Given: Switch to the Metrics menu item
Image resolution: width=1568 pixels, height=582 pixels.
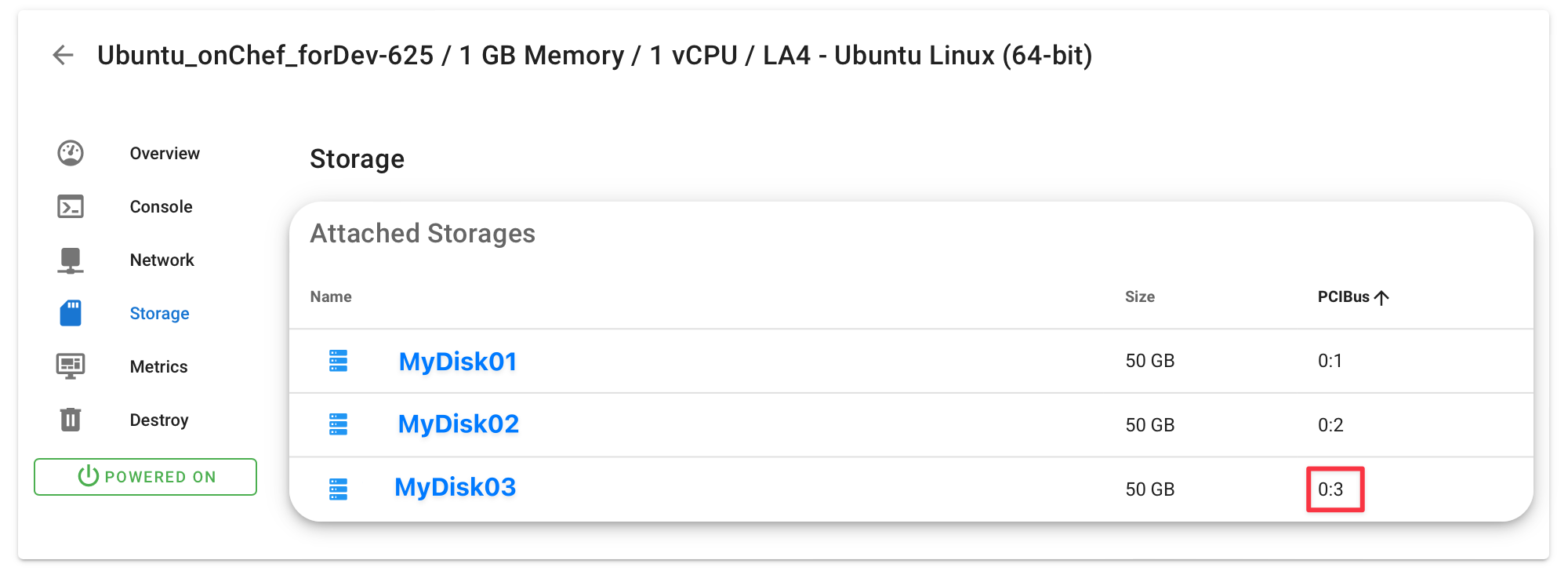Looking at the screenshot, I should click(158, 366).
